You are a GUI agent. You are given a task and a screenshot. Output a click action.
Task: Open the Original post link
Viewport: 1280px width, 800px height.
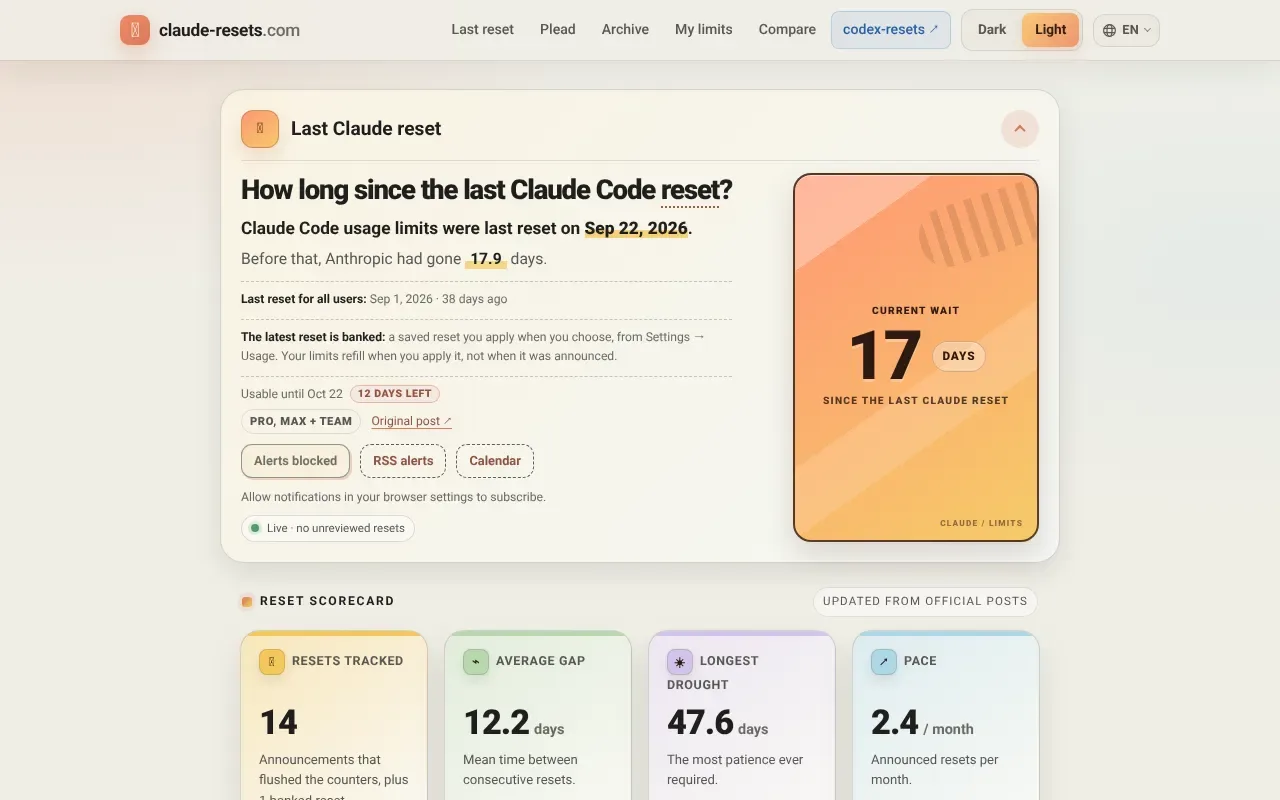pos(412,421)
